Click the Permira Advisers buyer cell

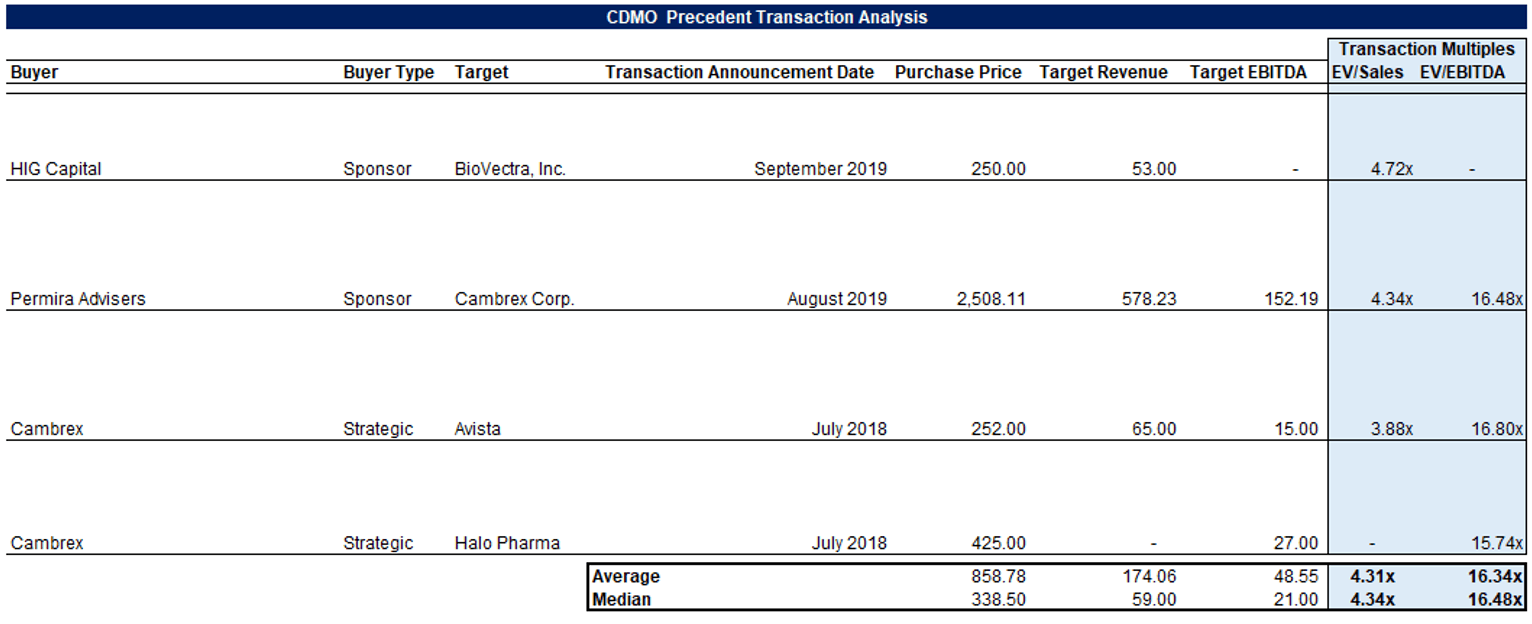78,299
